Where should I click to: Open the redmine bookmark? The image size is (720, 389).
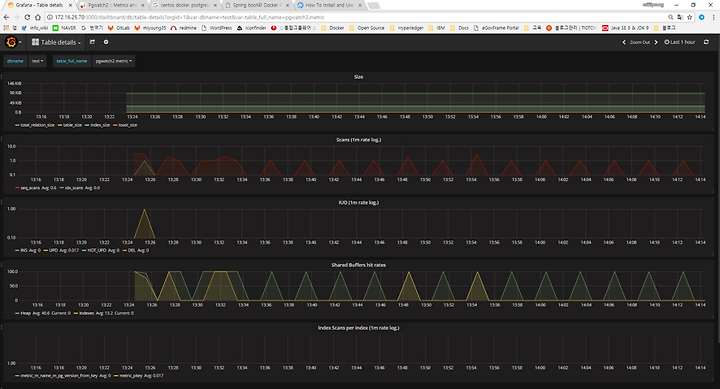184,28
